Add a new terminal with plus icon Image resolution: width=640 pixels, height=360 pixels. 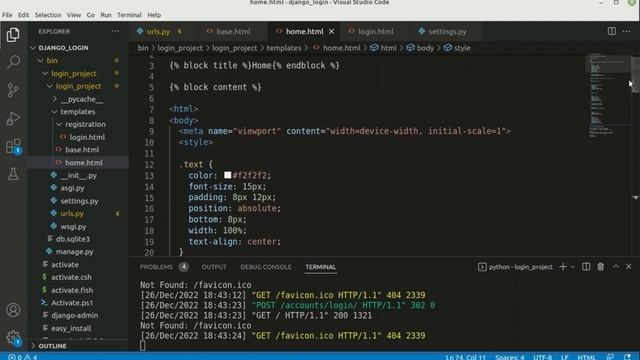[563, 267]
